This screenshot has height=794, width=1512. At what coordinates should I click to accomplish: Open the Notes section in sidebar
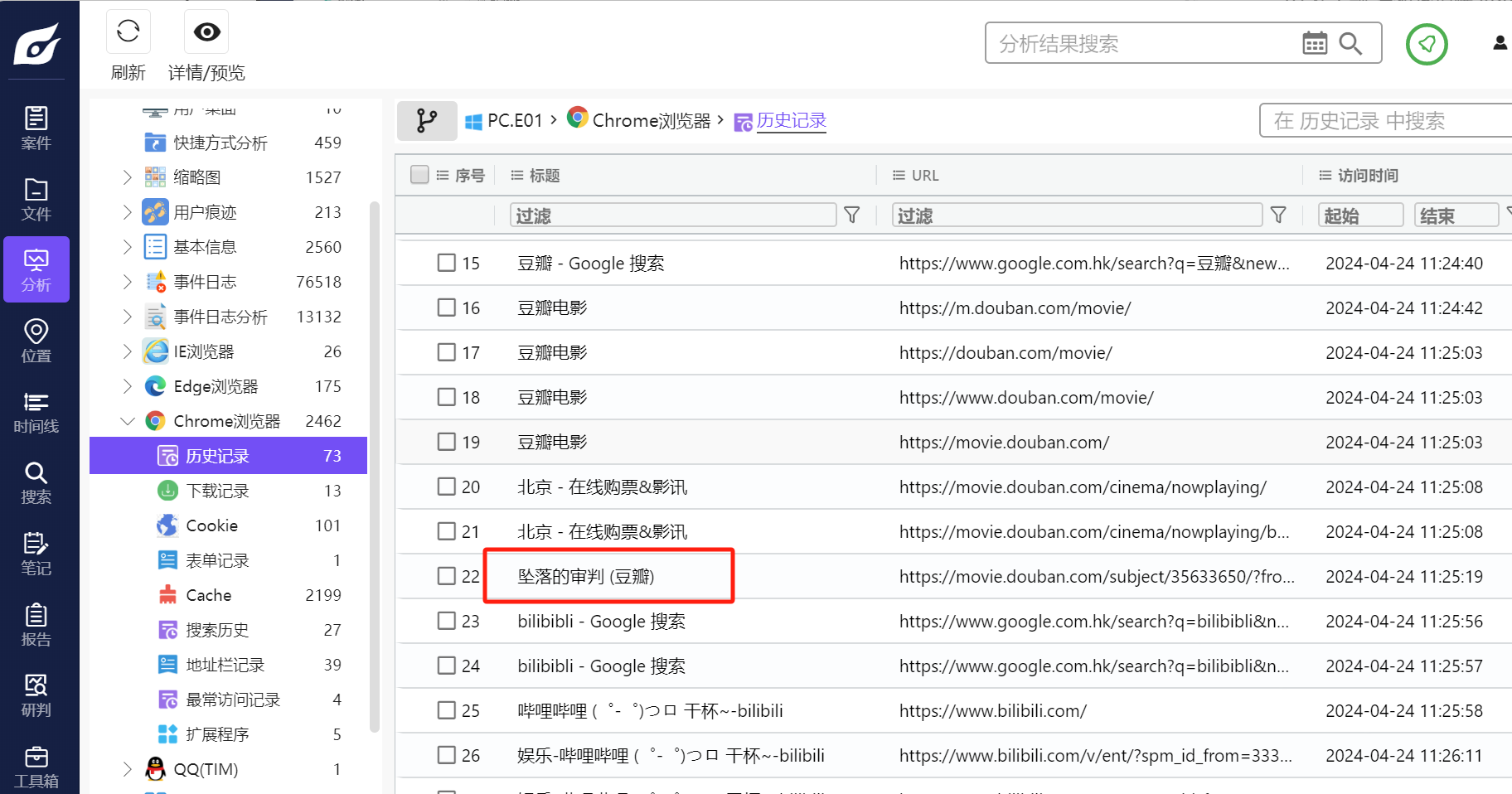pos(36,554)
